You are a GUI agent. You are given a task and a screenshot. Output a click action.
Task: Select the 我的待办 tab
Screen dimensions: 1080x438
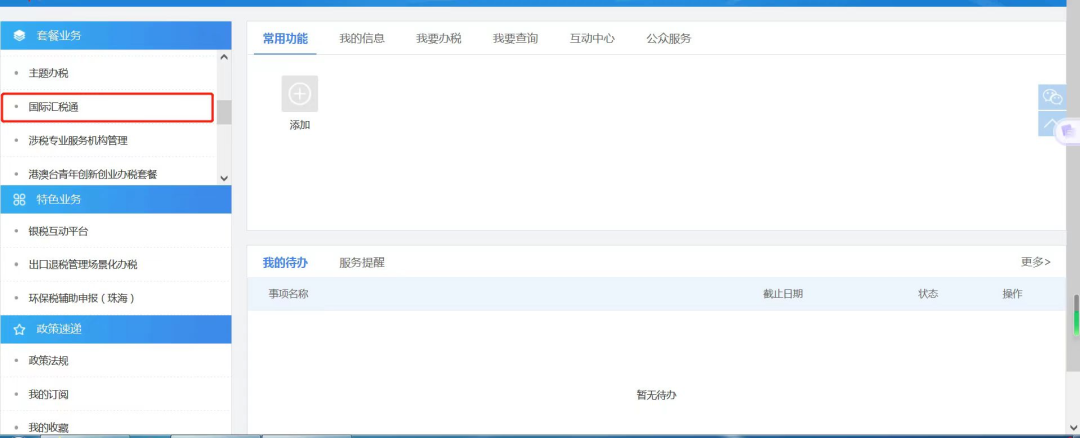pyautogui.click(x=285, y=262)
